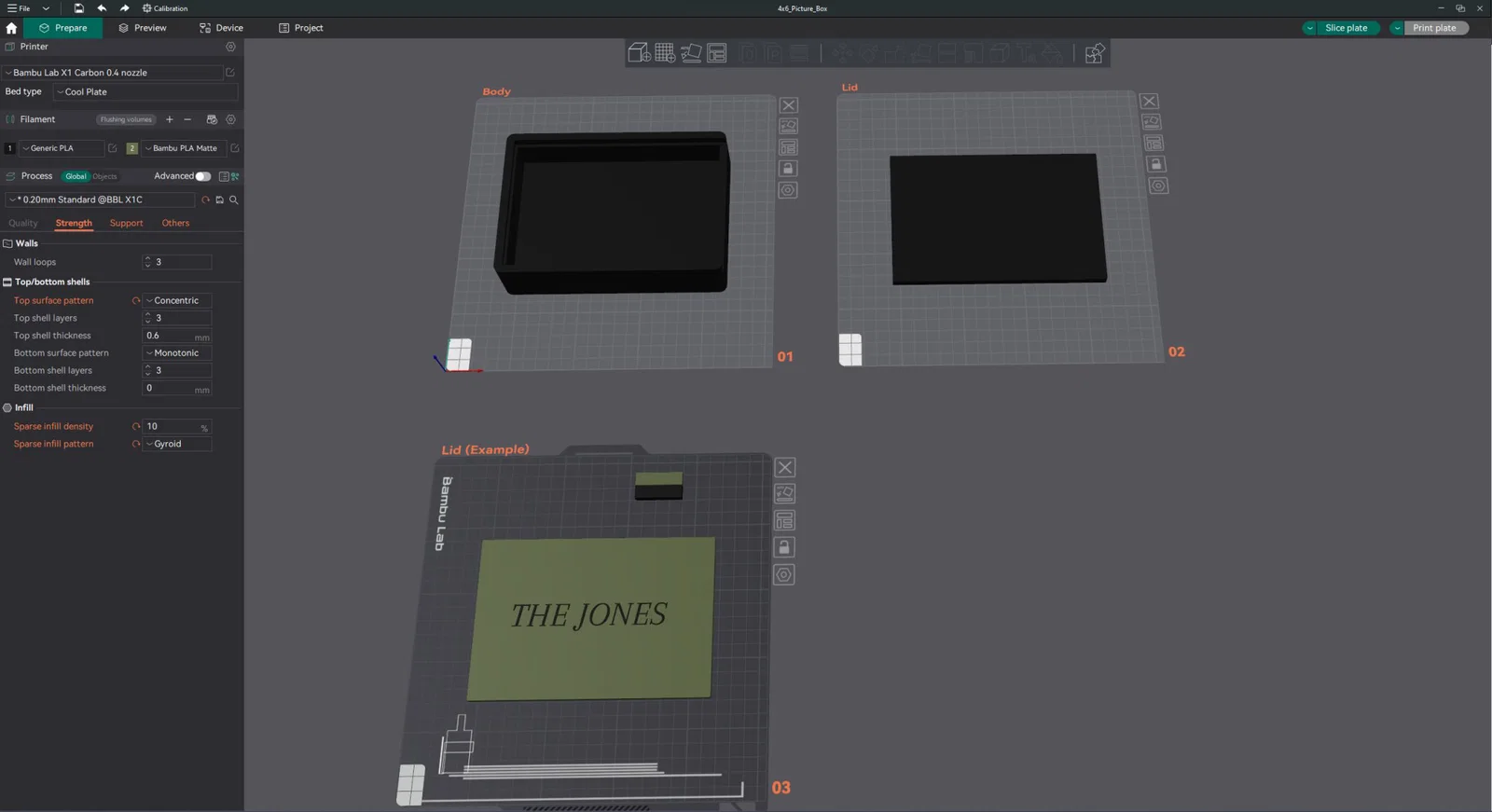Click the AMS filament sync icon
This screenshot has height=812, width=1492.
click(212, 119)
